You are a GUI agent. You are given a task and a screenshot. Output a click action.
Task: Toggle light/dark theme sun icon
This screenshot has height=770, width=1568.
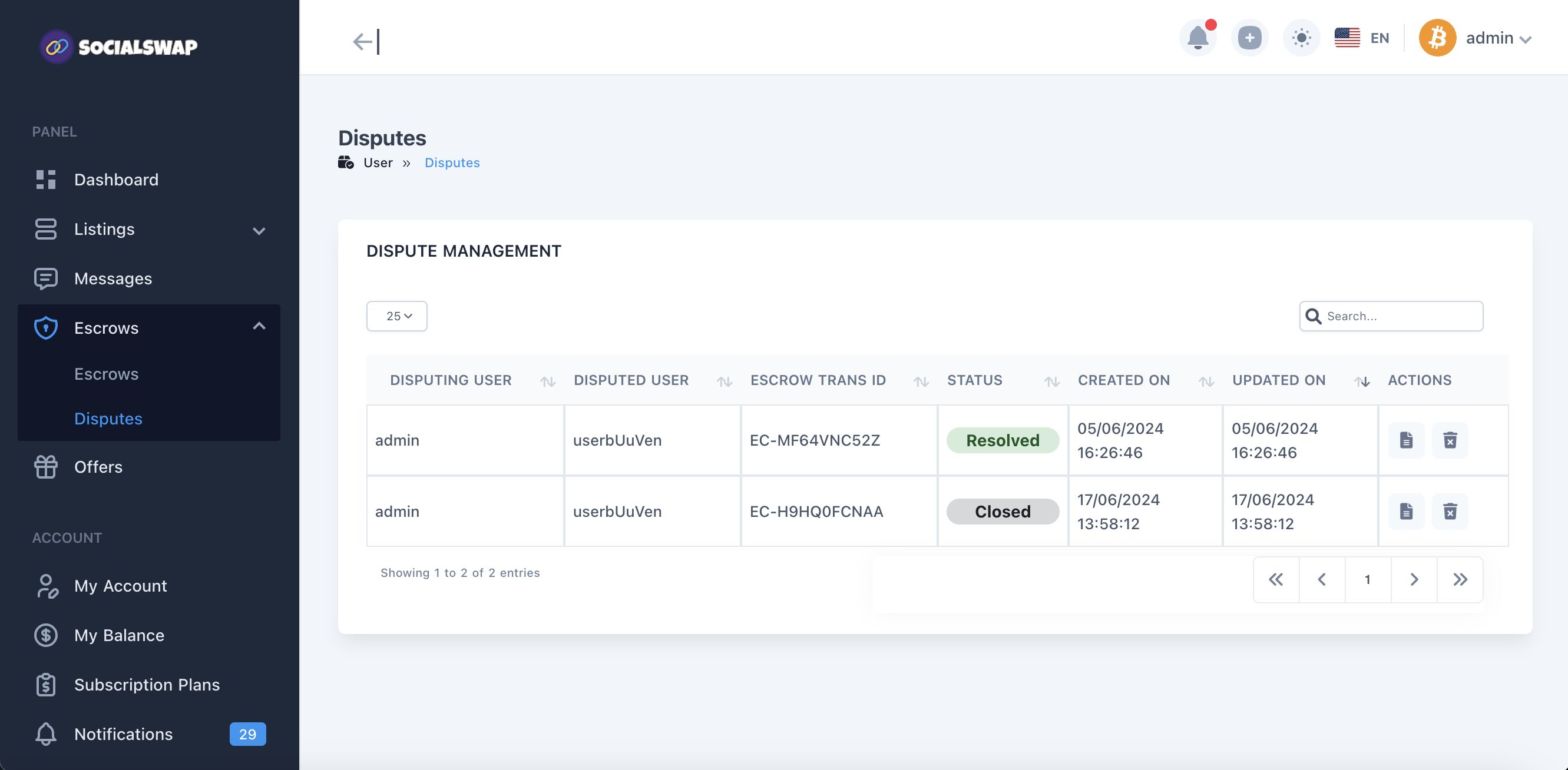click(1301, 38)
